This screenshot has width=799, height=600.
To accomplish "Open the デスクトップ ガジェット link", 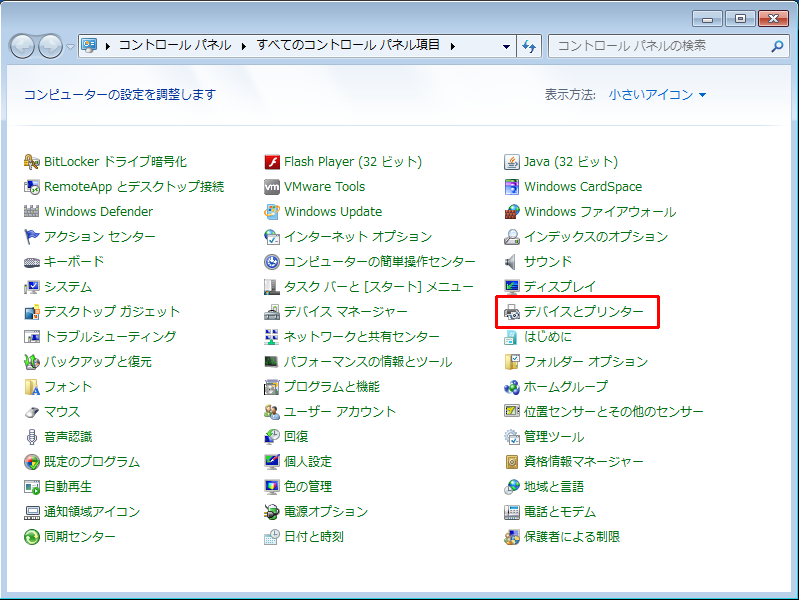I will (112, 312).
